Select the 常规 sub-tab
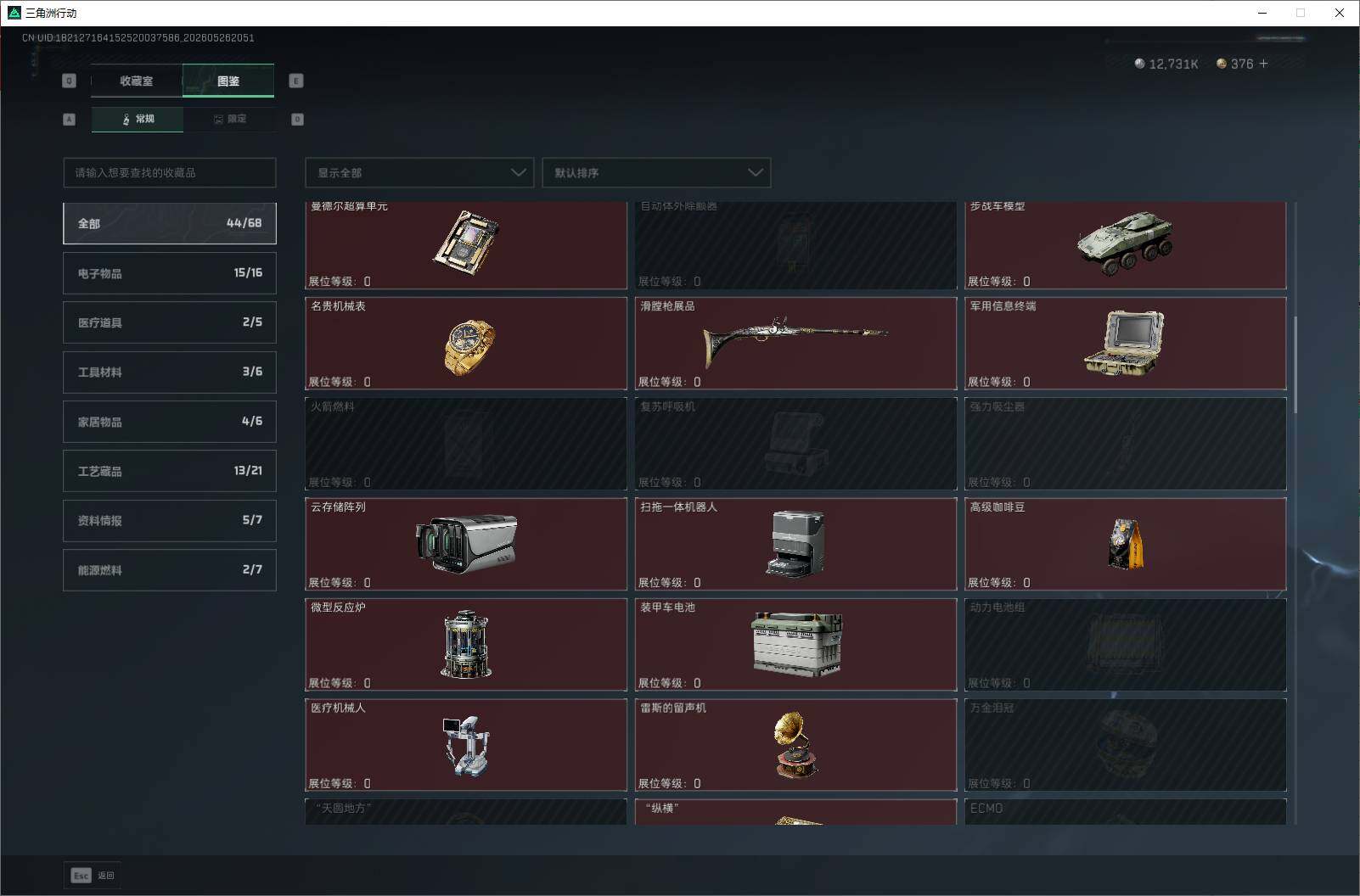This screenshot has height=896, width=1360. (138, 119)
